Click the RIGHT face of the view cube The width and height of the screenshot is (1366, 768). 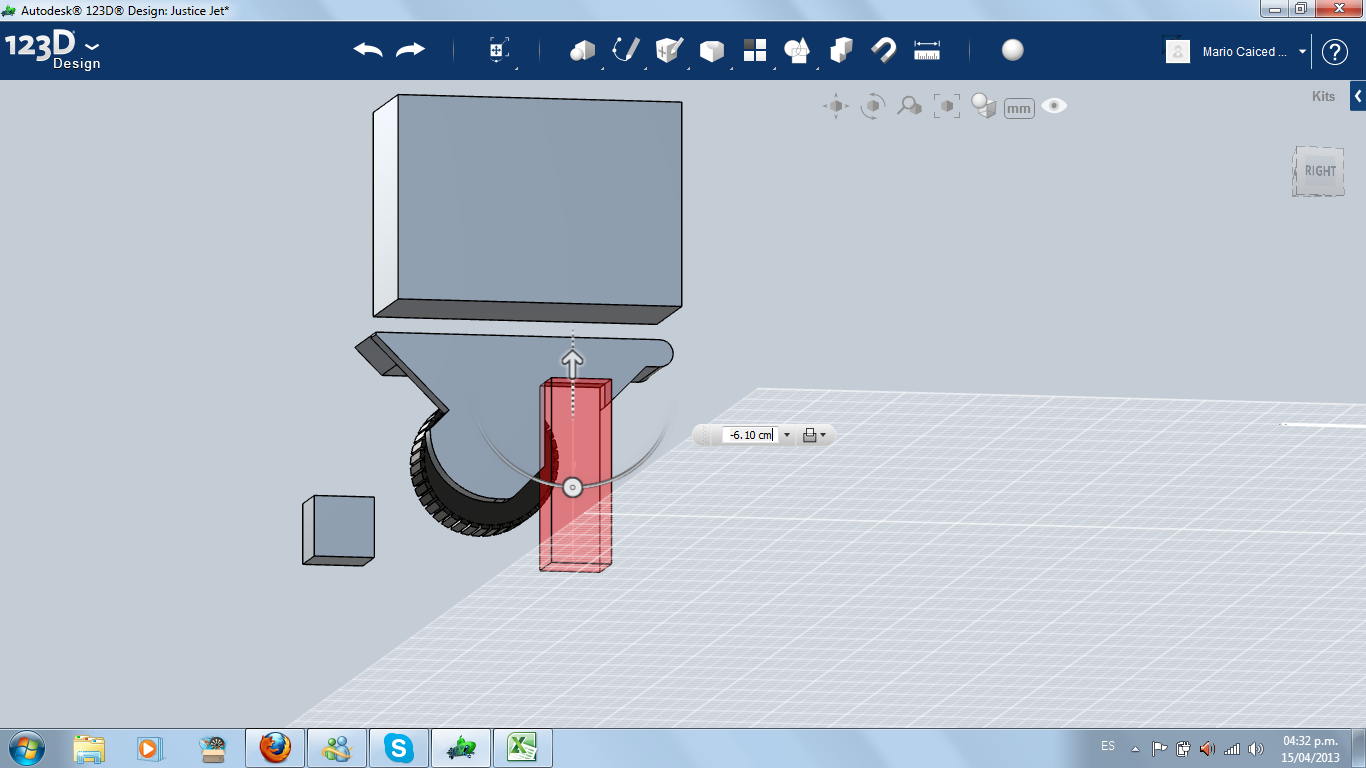tap(1319, 171)
